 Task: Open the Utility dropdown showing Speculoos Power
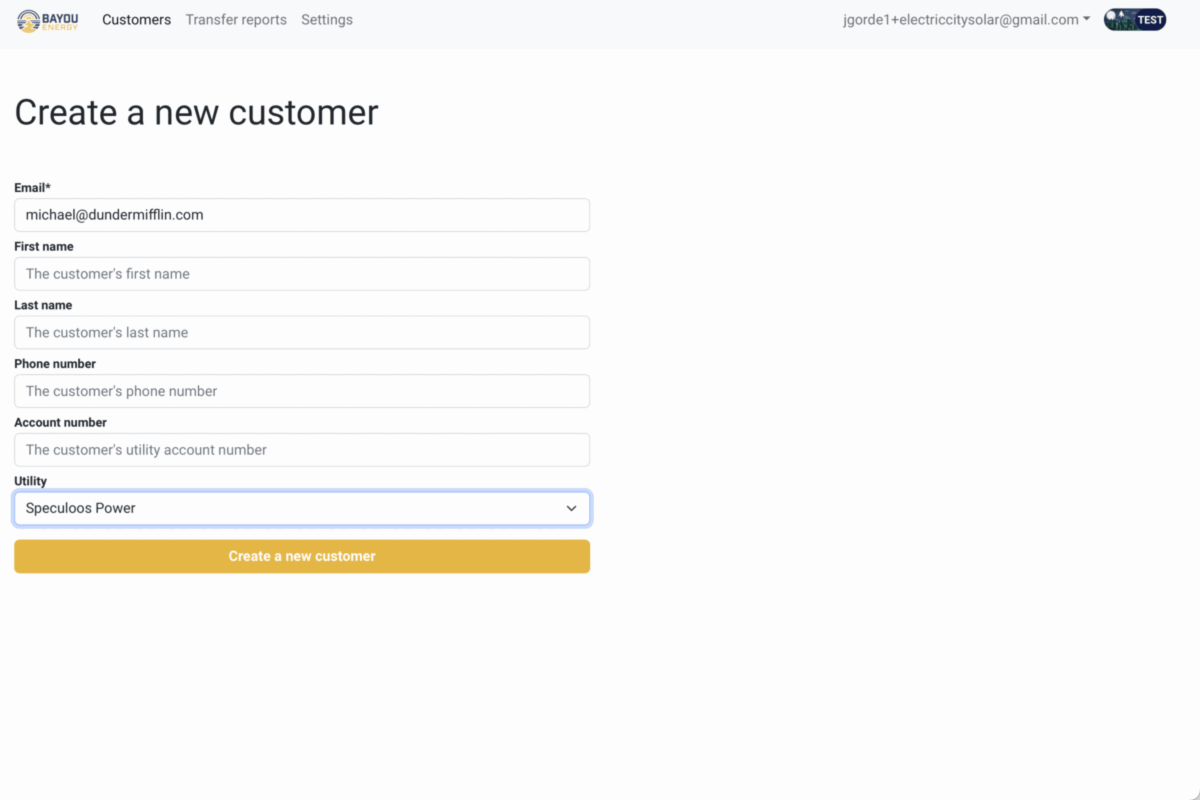point(301,508)
